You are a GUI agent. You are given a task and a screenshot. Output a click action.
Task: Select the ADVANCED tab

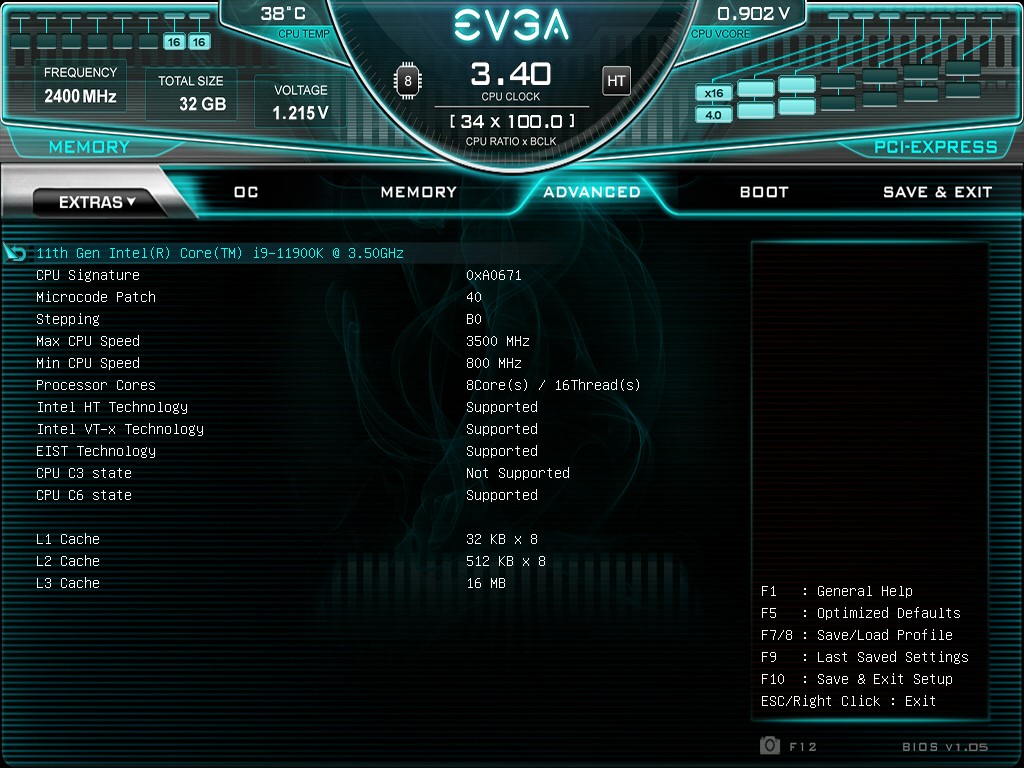[592, 192]
